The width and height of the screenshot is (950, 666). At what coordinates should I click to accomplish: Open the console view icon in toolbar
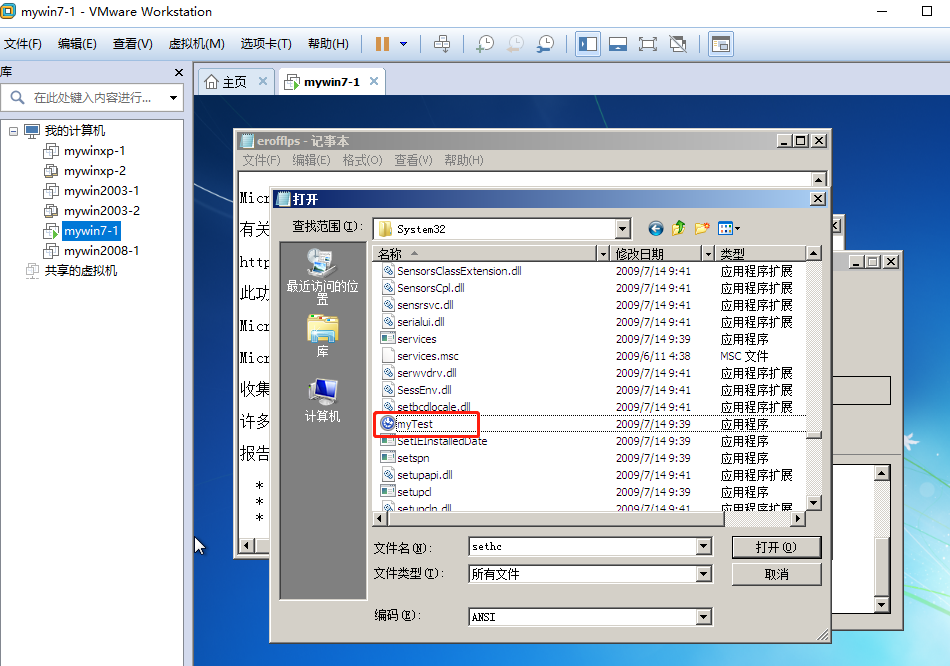point(721,44)
